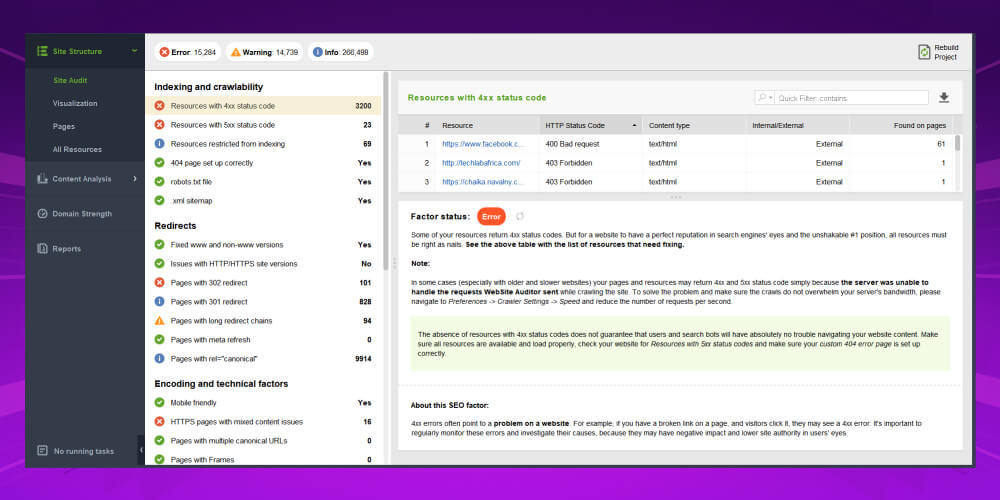The height and width of the screenshot is (500, 1000).
Task: Click the Content Analysis icon
Action: [x=42, y=179]
